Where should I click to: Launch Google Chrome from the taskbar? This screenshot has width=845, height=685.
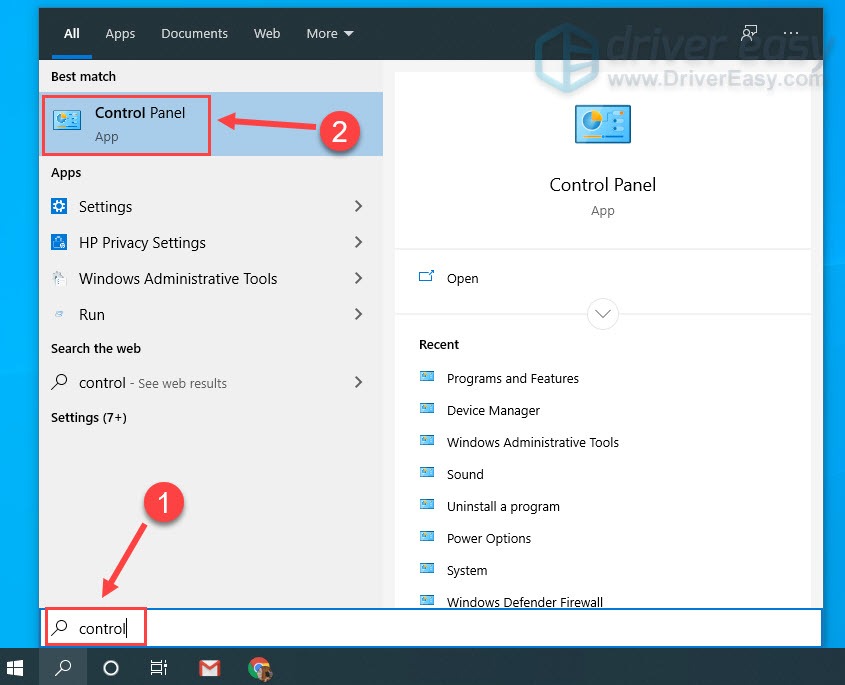point(260,668)
